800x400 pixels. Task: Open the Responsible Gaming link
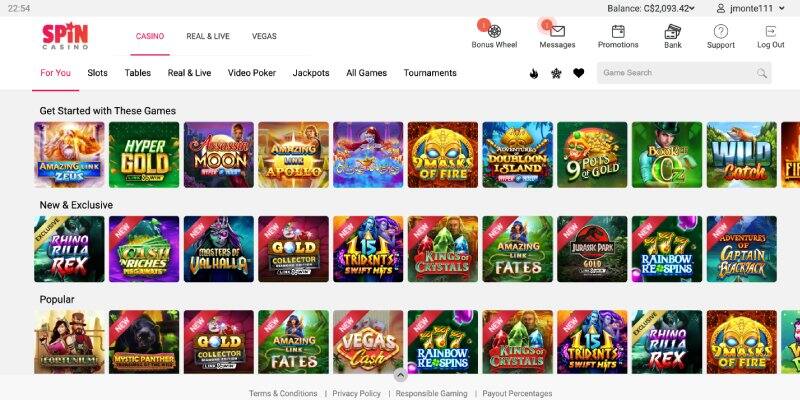(431, 393)
